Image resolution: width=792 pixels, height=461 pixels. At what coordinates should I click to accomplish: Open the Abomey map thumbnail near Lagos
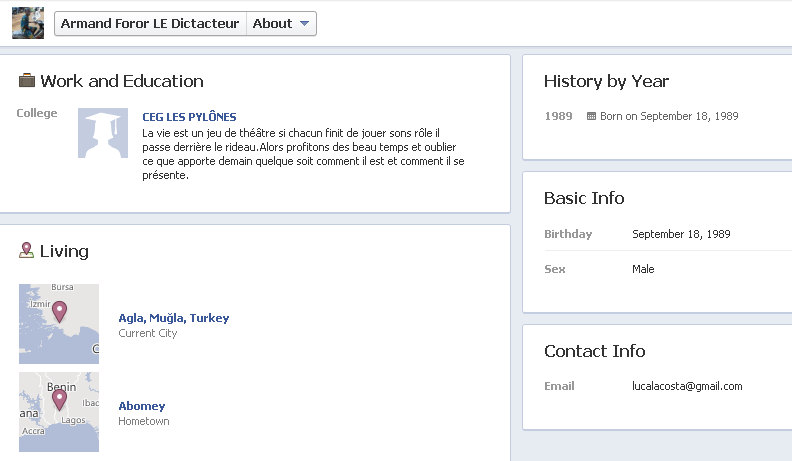[59, 411]
